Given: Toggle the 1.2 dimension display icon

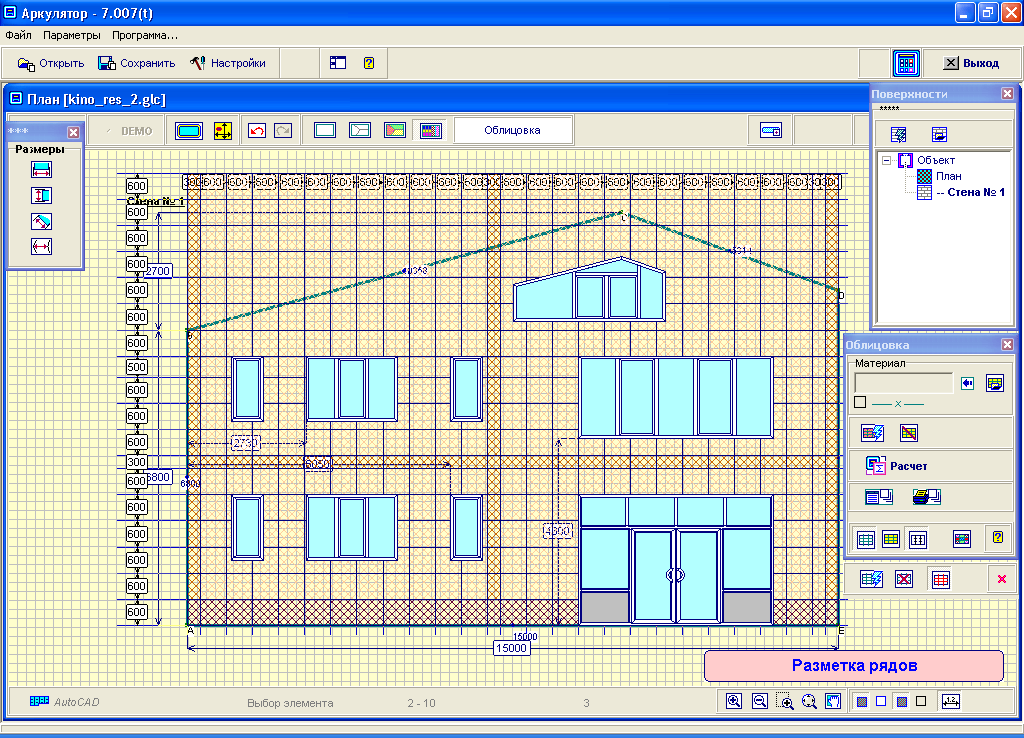Looking at the screenshot, I should [x=951, y=701].
